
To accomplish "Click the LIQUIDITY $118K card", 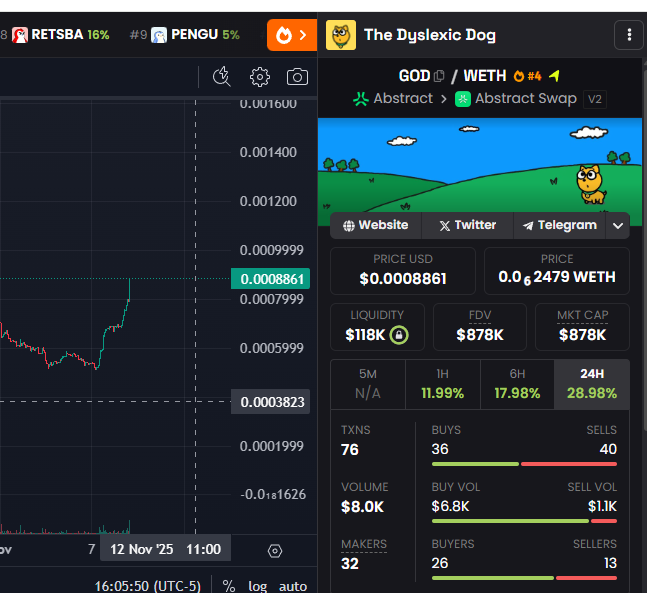I will coord(377,327).
